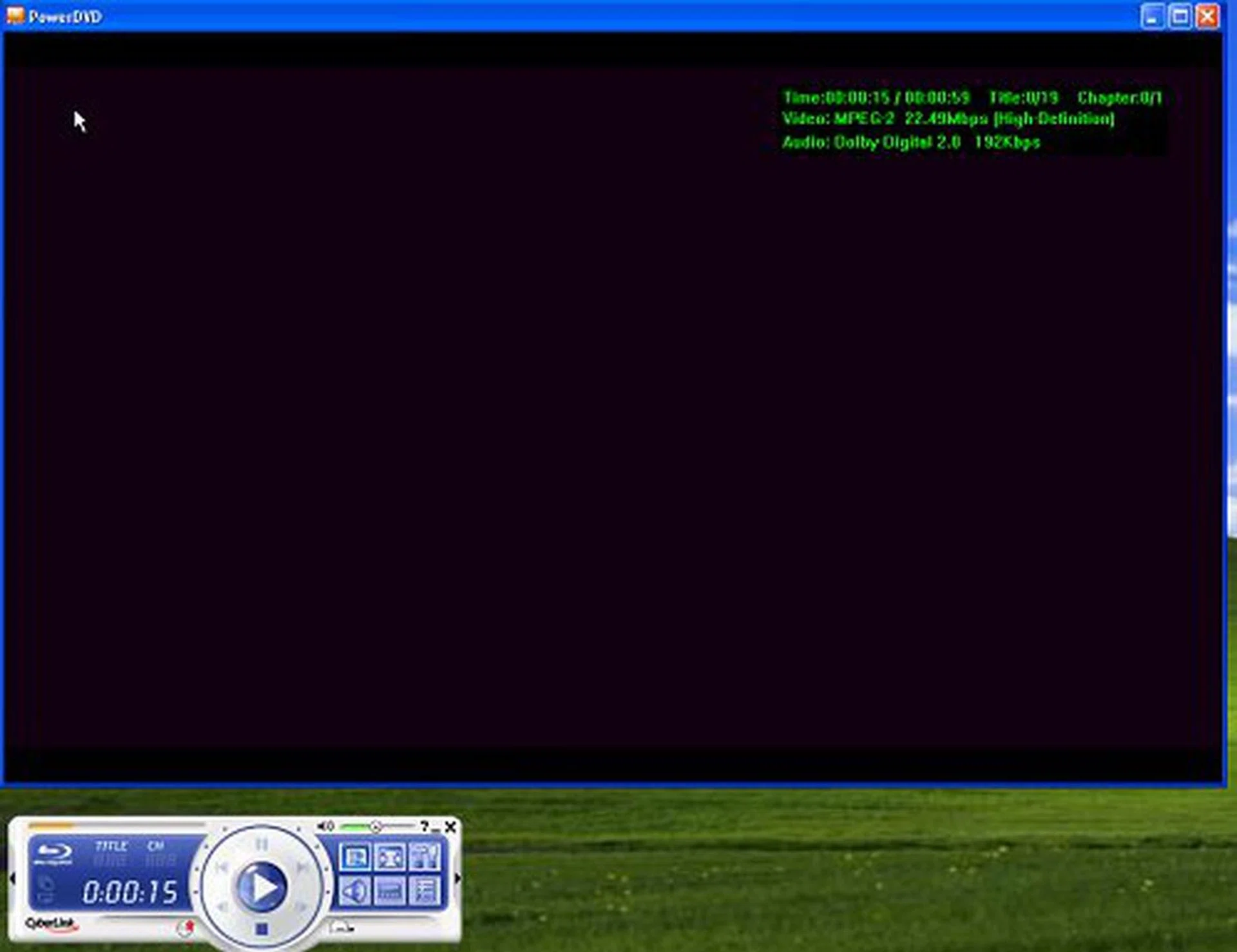The image size is (1237, 952).
Task: Click the Time 00:00:15 overlay text
Action: pos(876,97)
